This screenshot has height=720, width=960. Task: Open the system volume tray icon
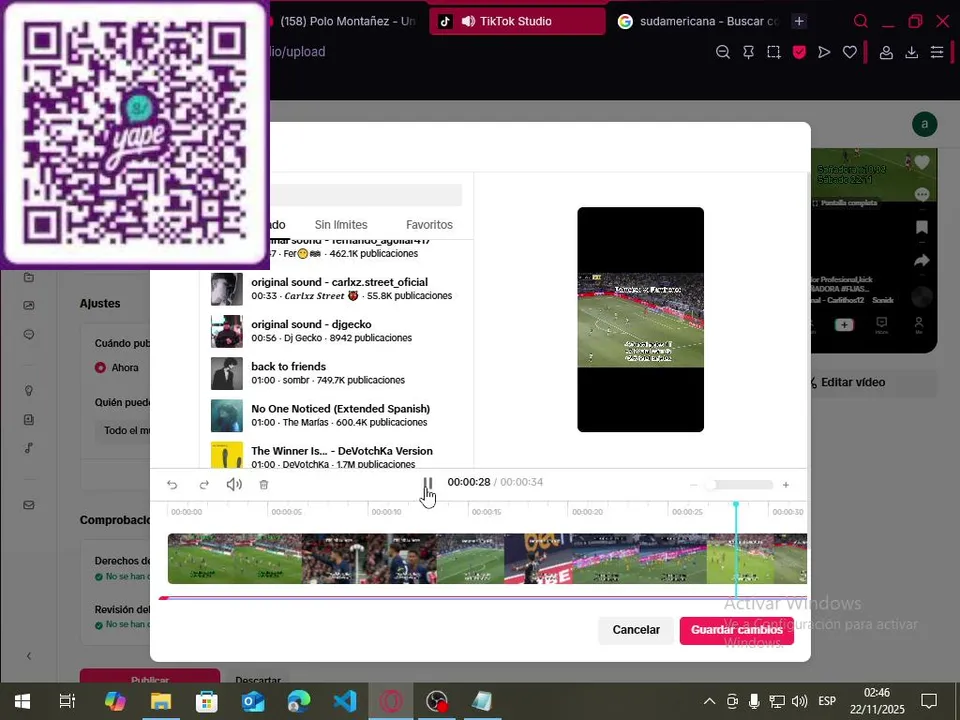point(799,701)
